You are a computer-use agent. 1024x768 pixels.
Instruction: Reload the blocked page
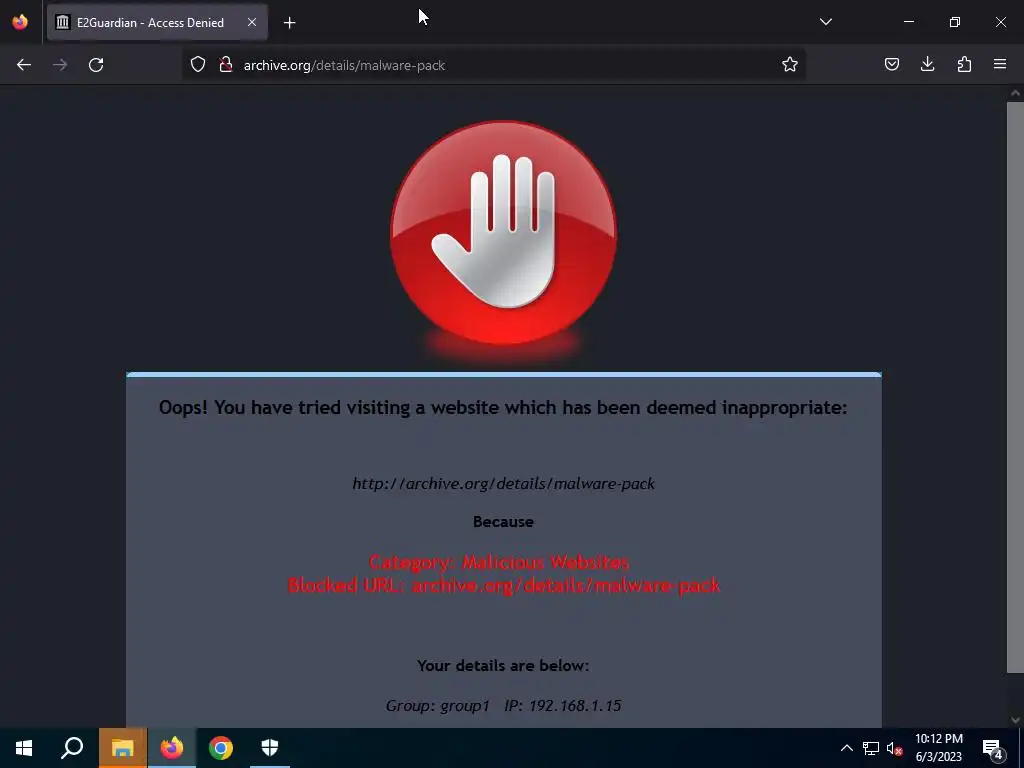[x=96, y=65]
